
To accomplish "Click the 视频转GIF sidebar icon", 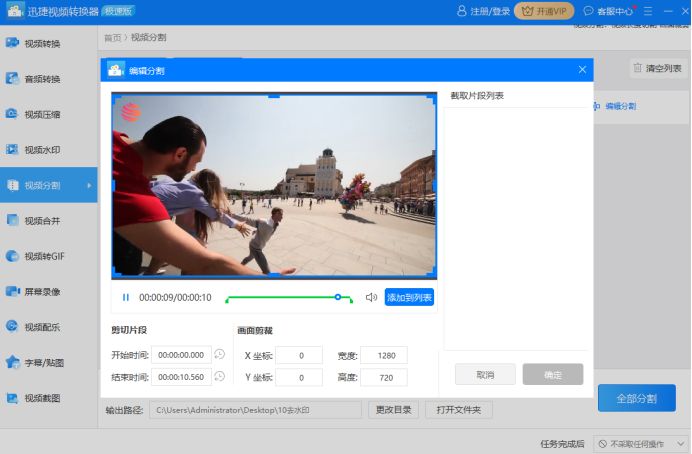I will pyautogui.click(x=12, y=256).
